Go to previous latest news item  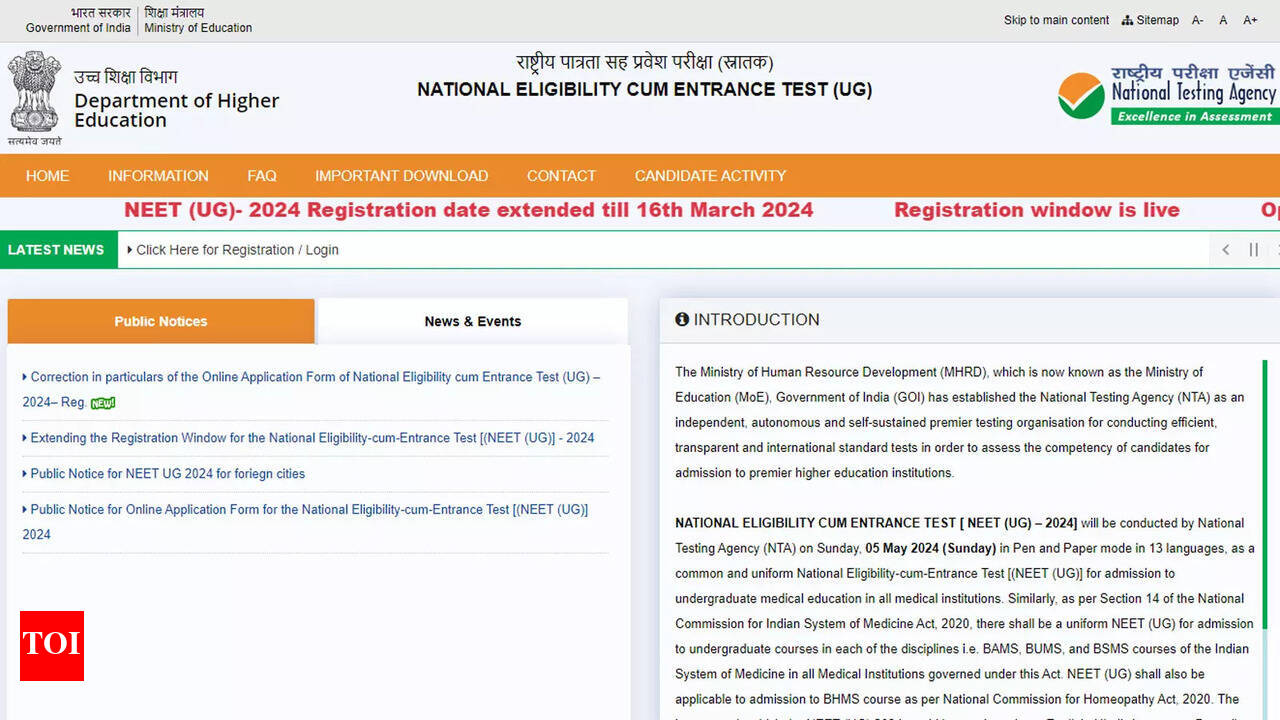tap(1226, 250)
